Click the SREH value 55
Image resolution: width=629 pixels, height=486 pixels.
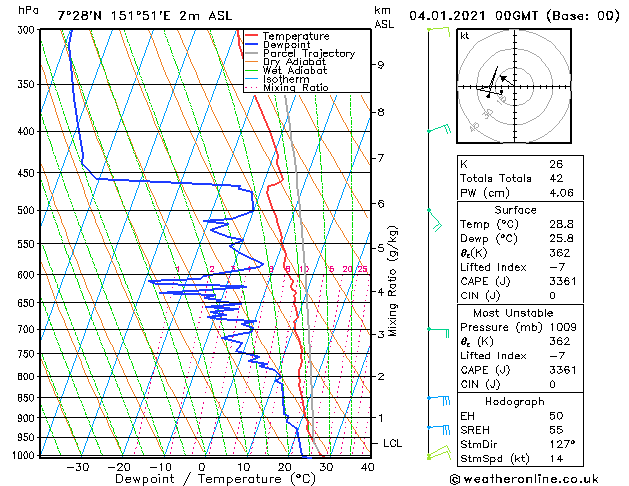click(556, 430)
